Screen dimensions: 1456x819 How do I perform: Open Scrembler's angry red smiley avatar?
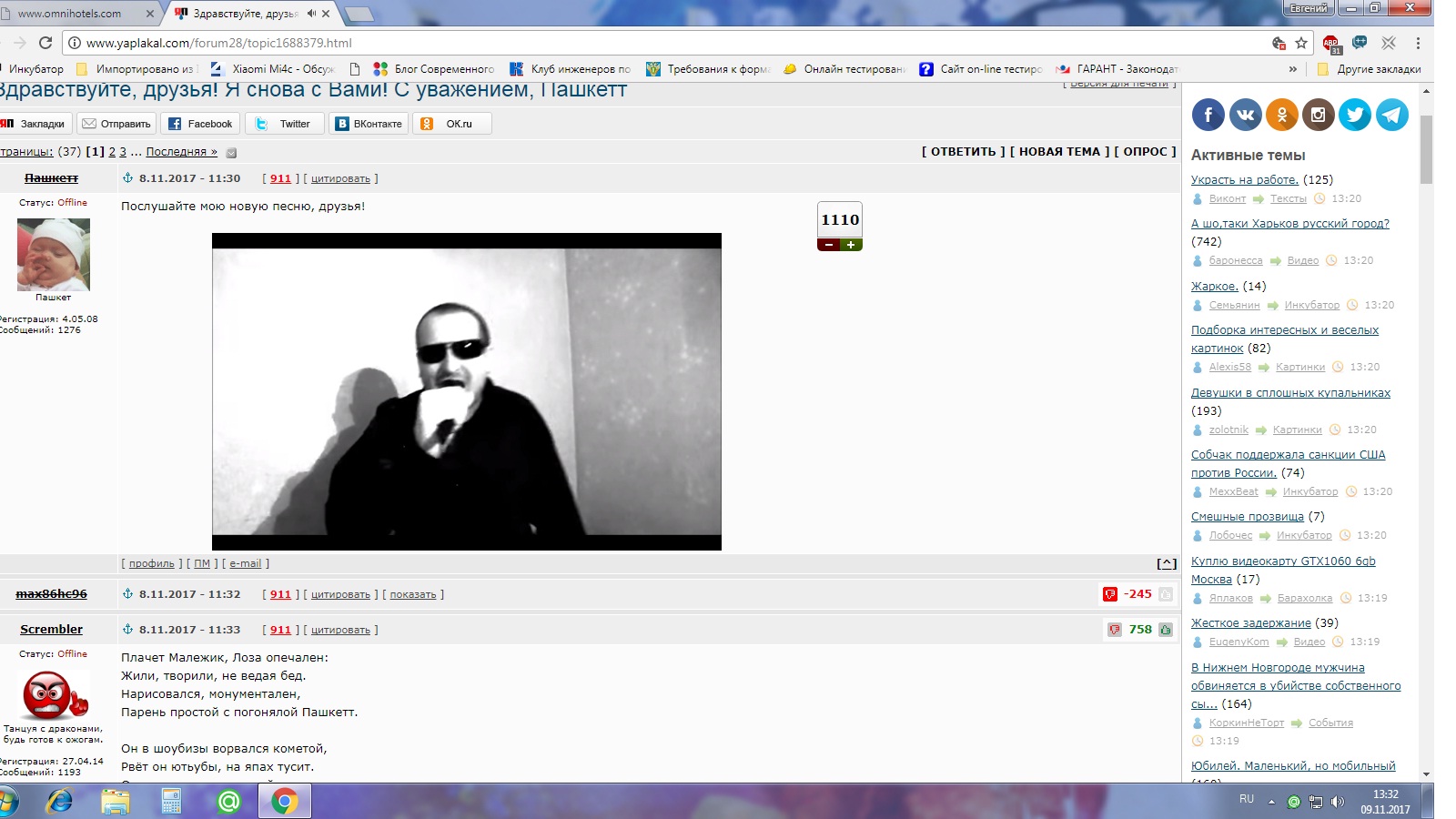click(x=54, y=695)
